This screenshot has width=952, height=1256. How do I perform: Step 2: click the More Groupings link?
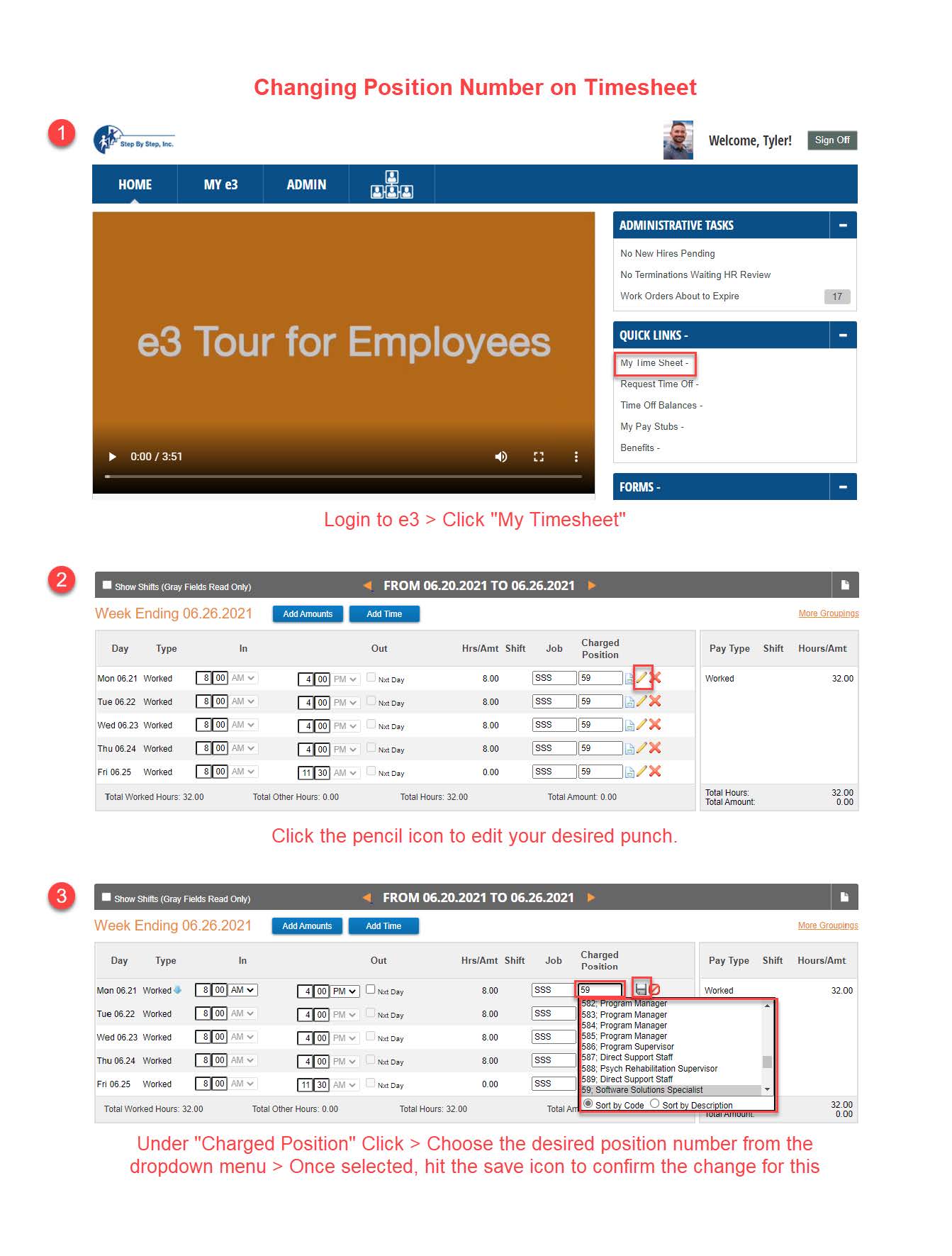(829, 613)
